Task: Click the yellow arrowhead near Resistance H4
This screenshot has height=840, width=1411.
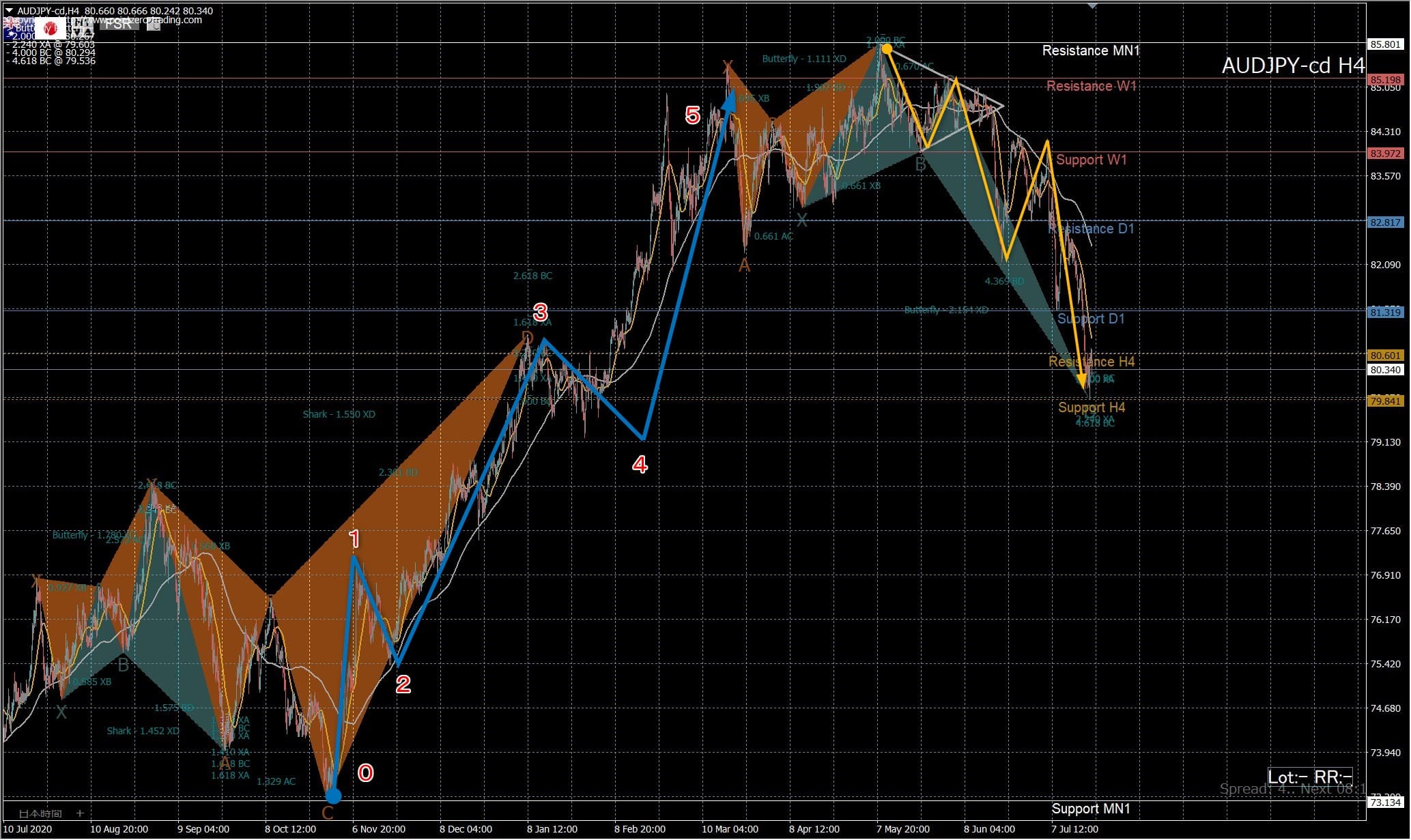Action: pyautogui.click(x=1083, y=381)
